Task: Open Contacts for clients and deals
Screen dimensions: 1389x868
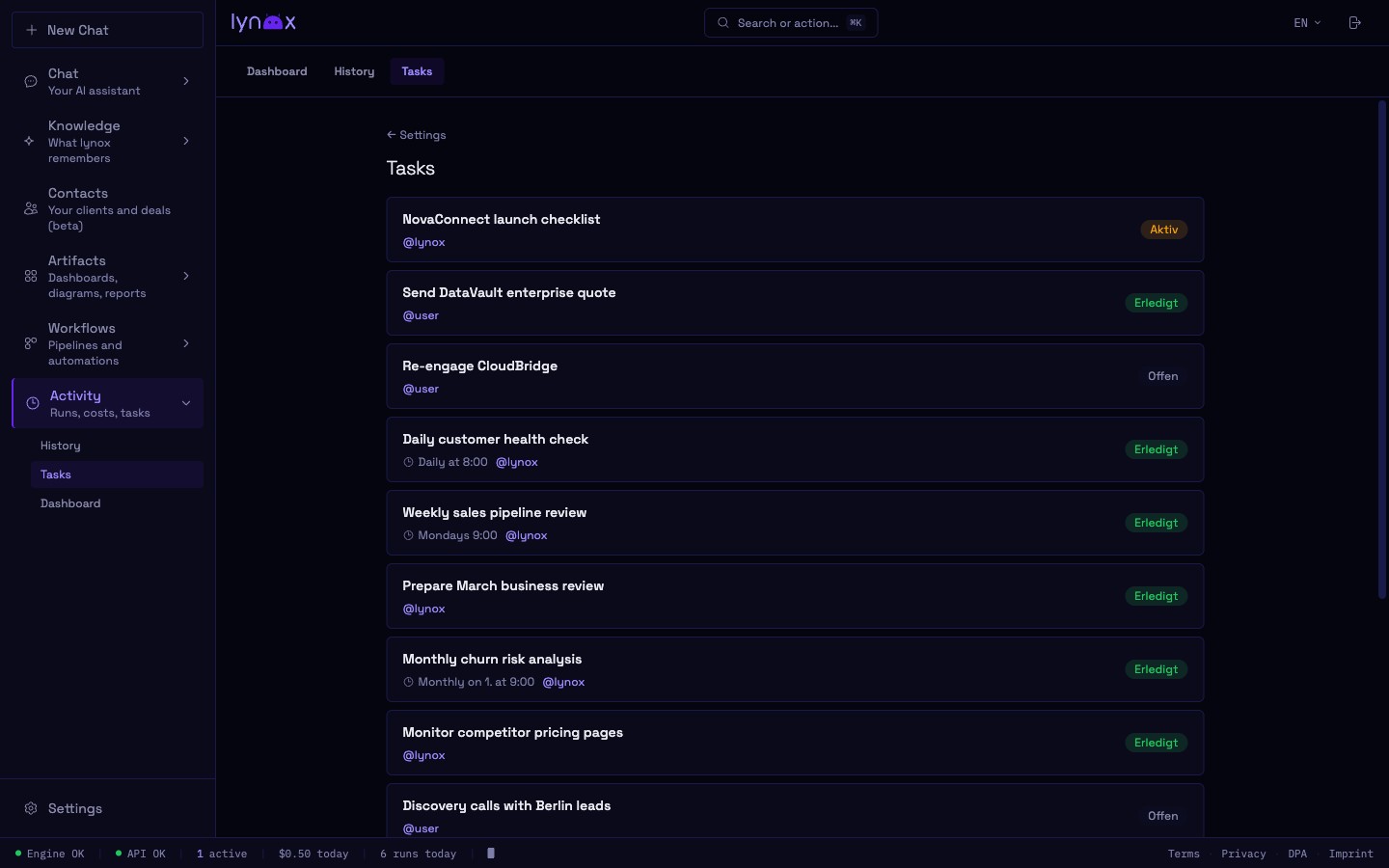Action: tap(31, 208)
